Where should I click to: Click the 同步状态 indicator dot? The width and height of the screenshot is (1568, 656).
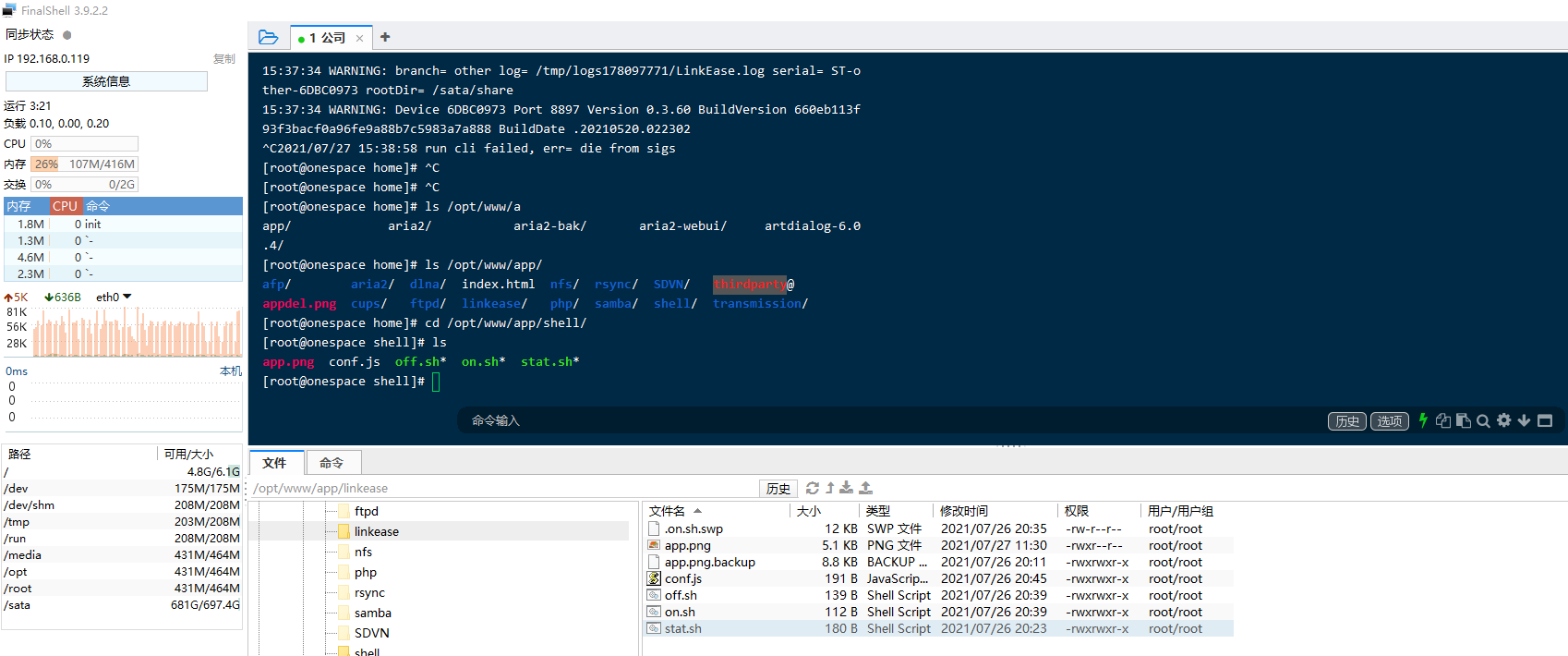pos(66,35)
